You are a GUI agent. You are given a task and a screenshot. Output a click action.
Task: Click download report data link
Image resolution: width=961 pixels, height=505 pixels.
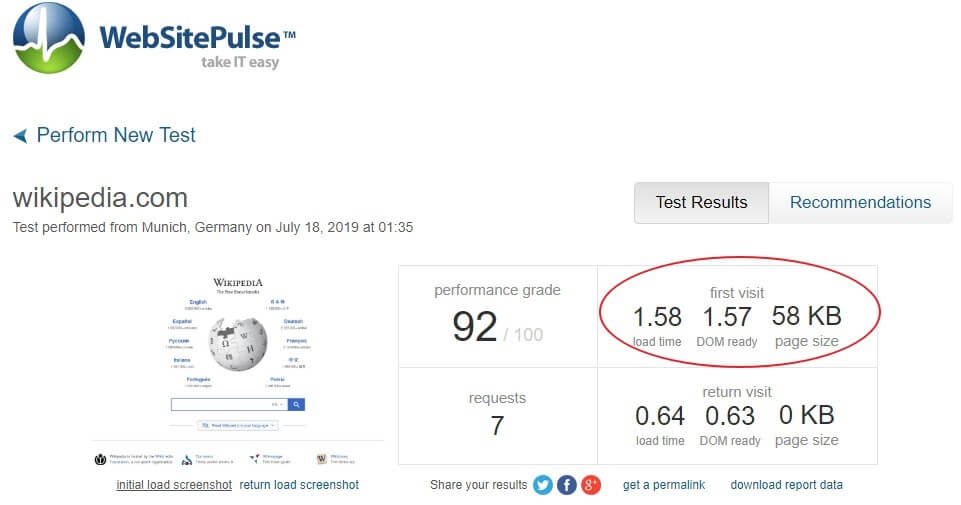tap(786, 485)
